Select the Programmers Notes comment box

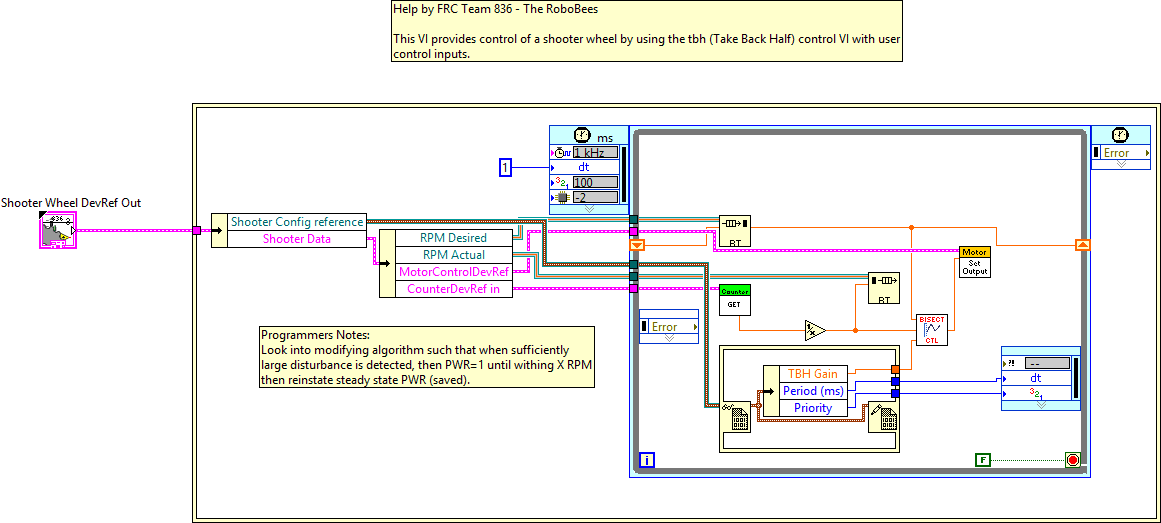[x=426, y=357]
